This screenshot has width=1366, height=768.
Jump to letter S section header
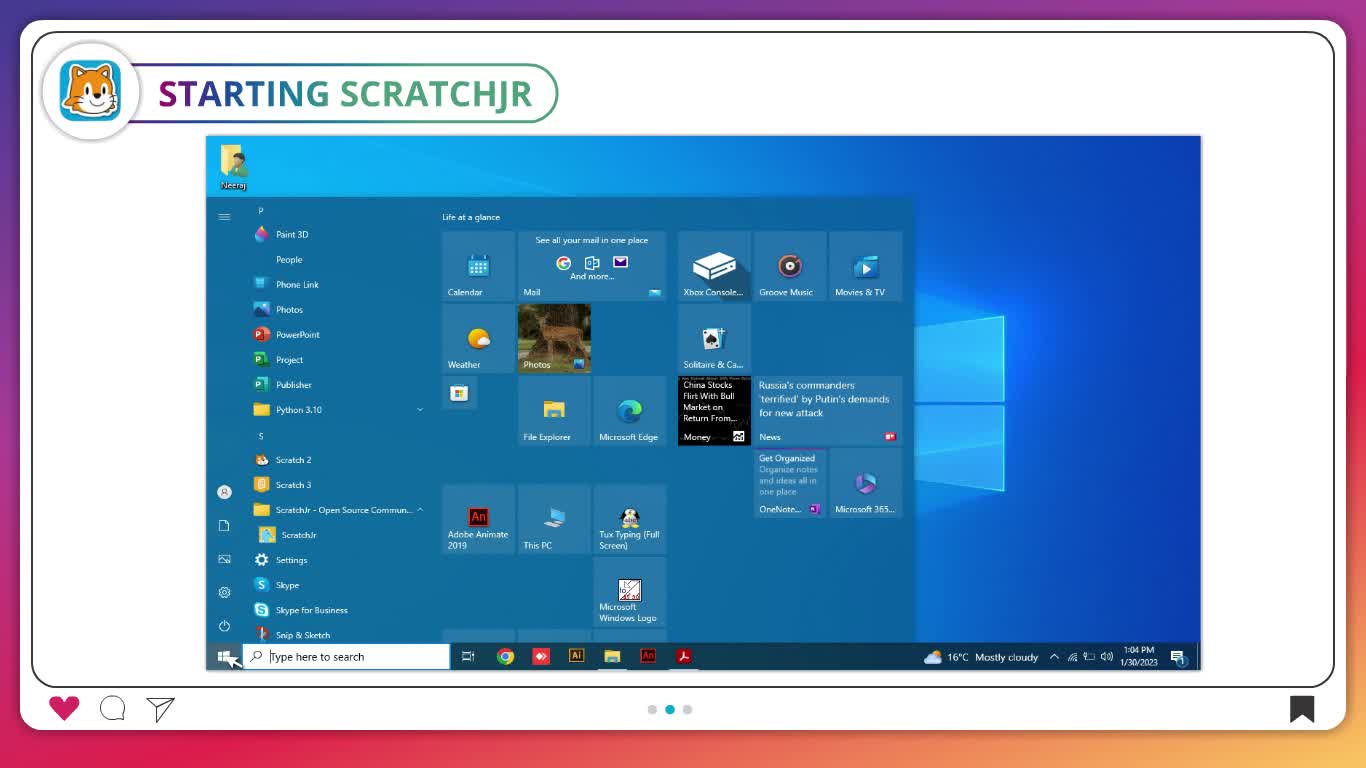261,436
